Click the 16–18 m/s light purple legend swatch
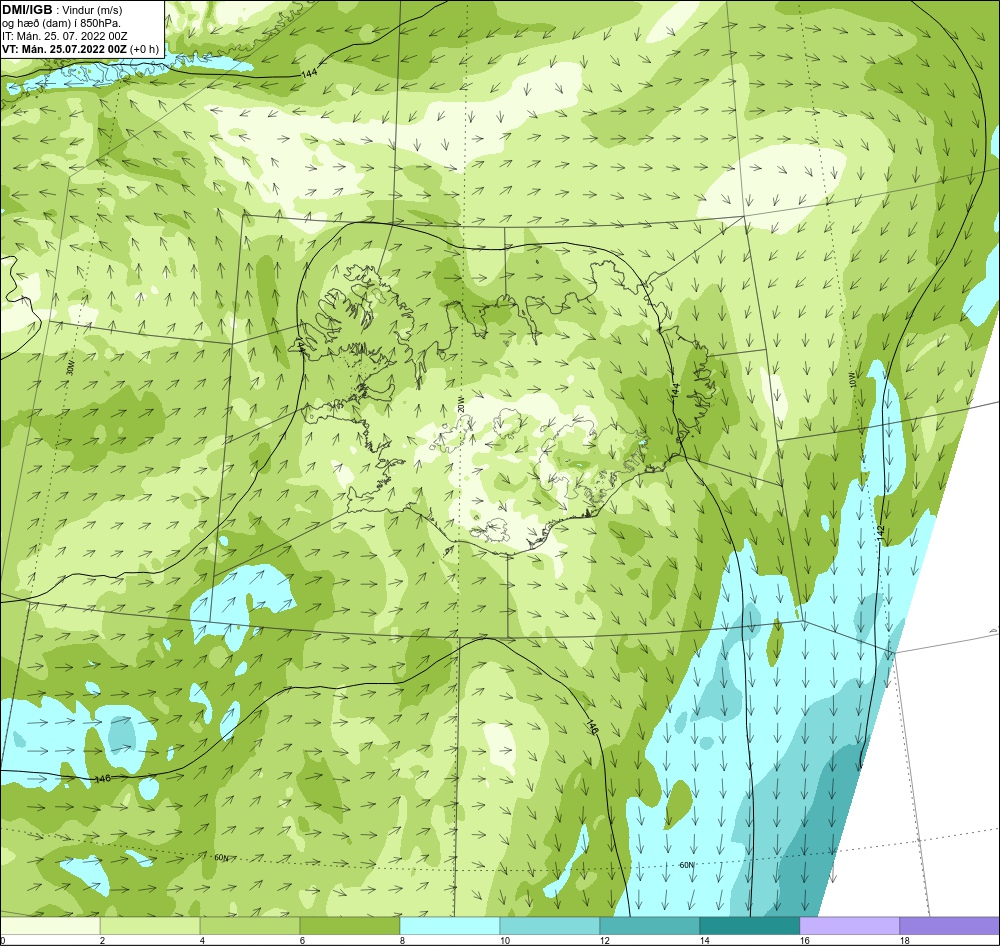The image size is (1000, 946). click(x=849, y=926)
